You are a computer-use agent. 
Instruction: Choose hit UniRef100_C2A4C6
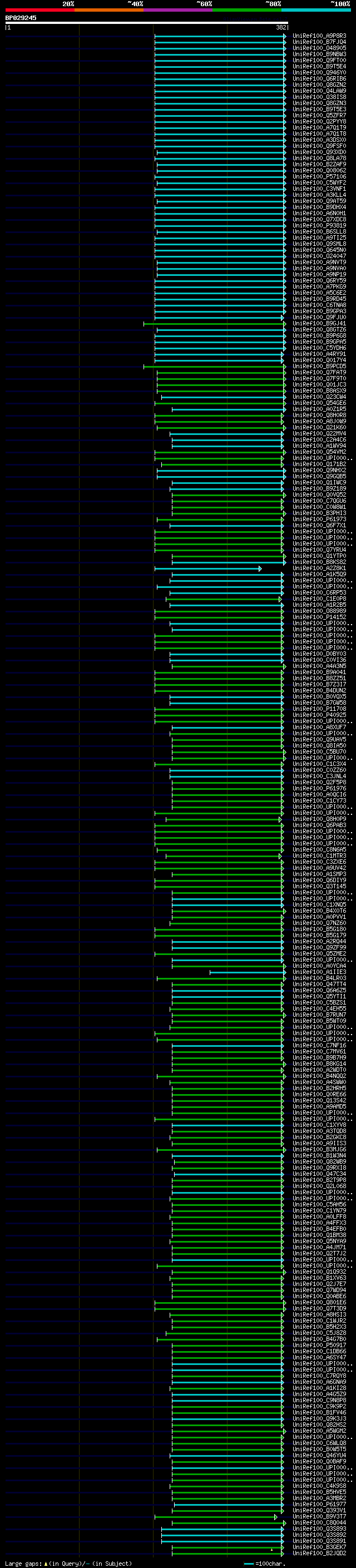(319, 439)
